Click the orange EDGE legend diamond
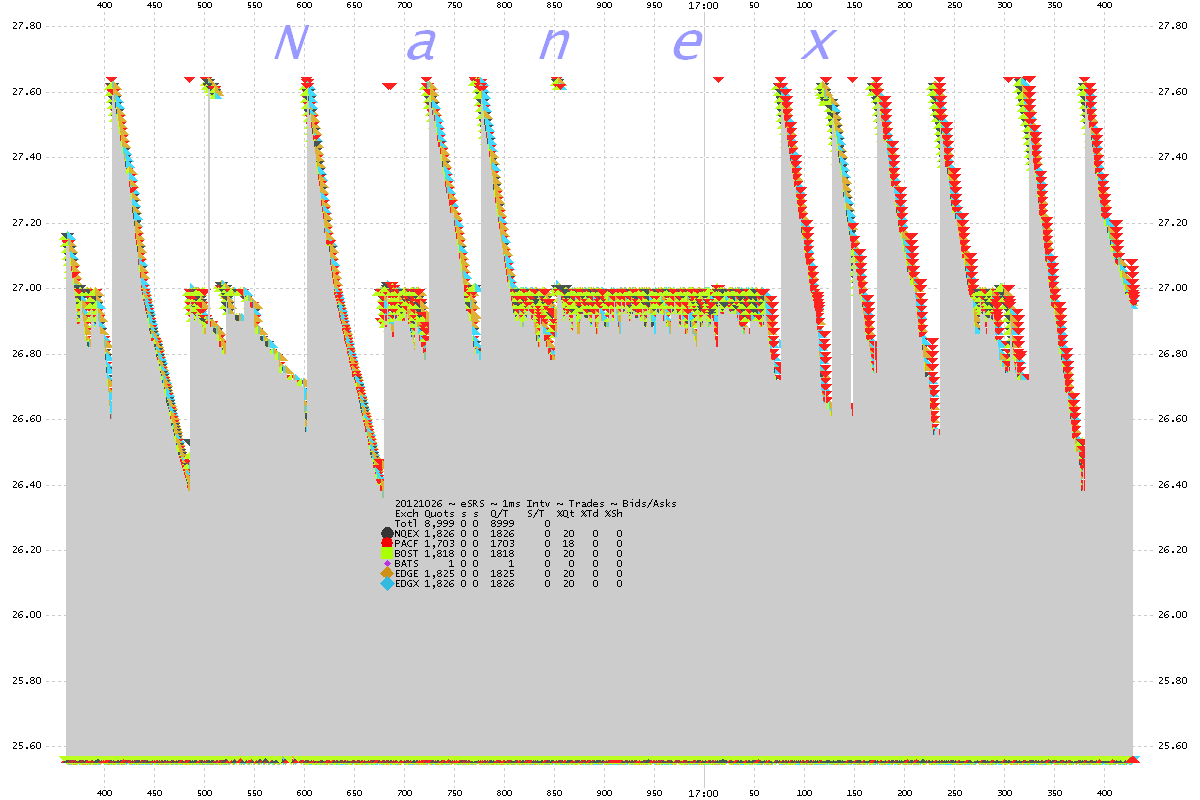Viewport: 1200px width, 800px height. click(387, 573)
